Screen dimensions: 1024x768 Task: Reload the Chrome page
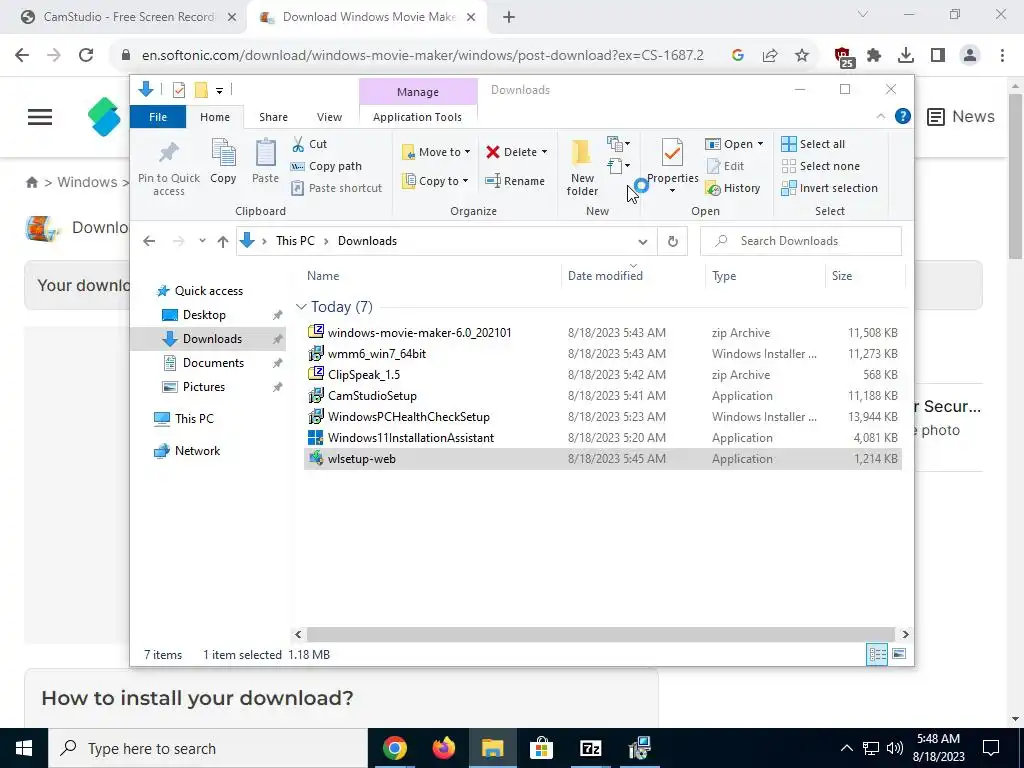[86, 55]
